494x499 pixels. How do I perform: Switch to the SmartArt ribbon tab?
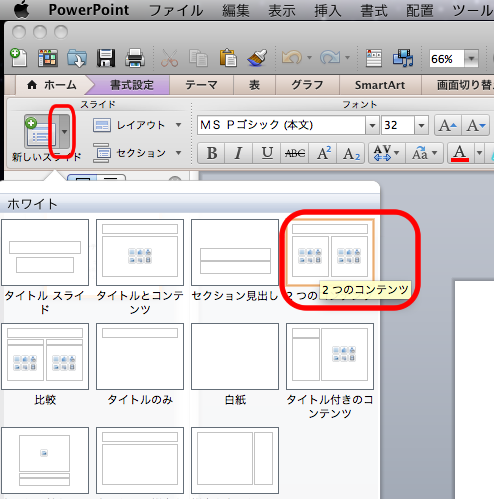380,85
